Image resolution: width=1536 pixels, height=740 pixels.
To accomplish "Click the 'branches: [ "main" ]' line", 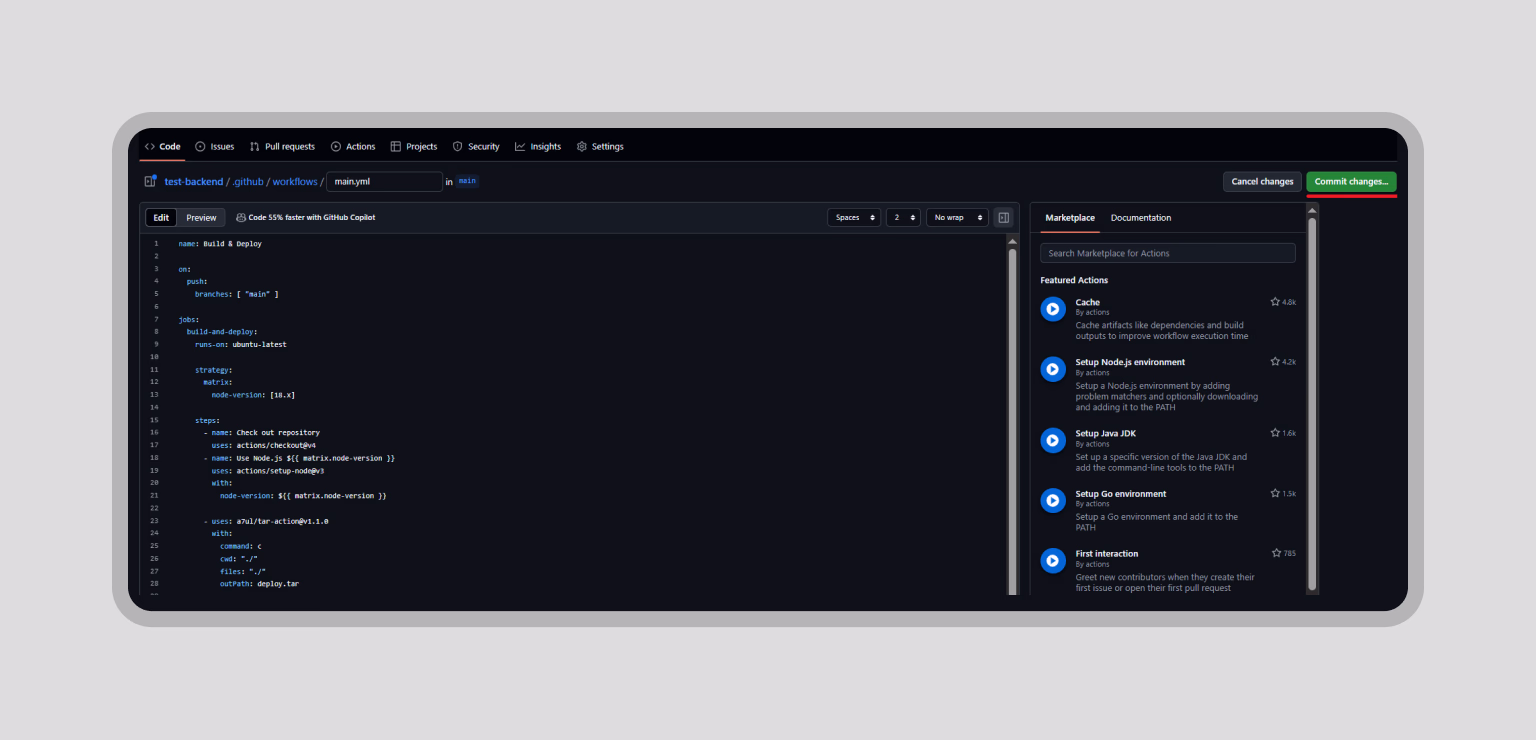I will click(237, 294).
